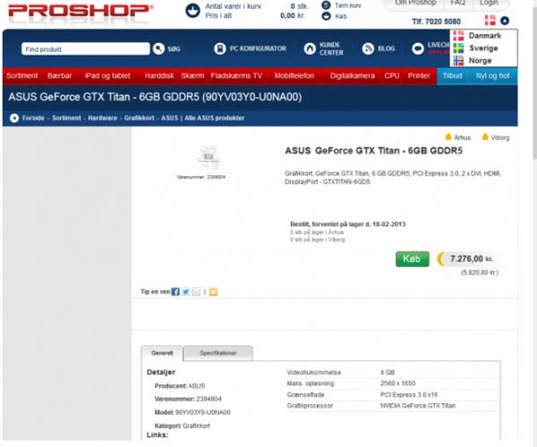Open the Blog RSS icon
The height and width of the screenshot is (447, 537).
pos(368,49)
